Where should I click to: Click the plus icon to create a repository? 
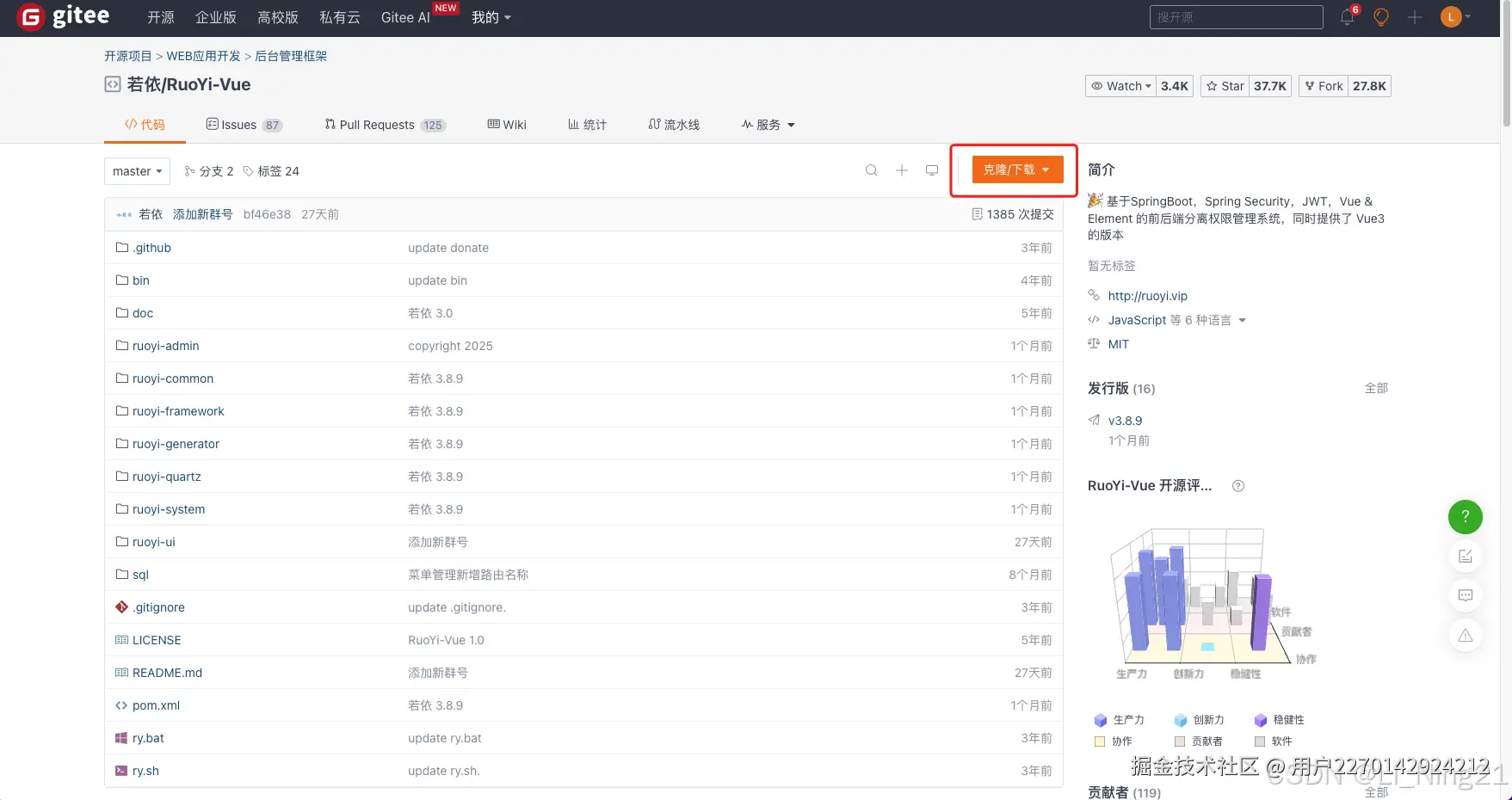coord(1414,16)
